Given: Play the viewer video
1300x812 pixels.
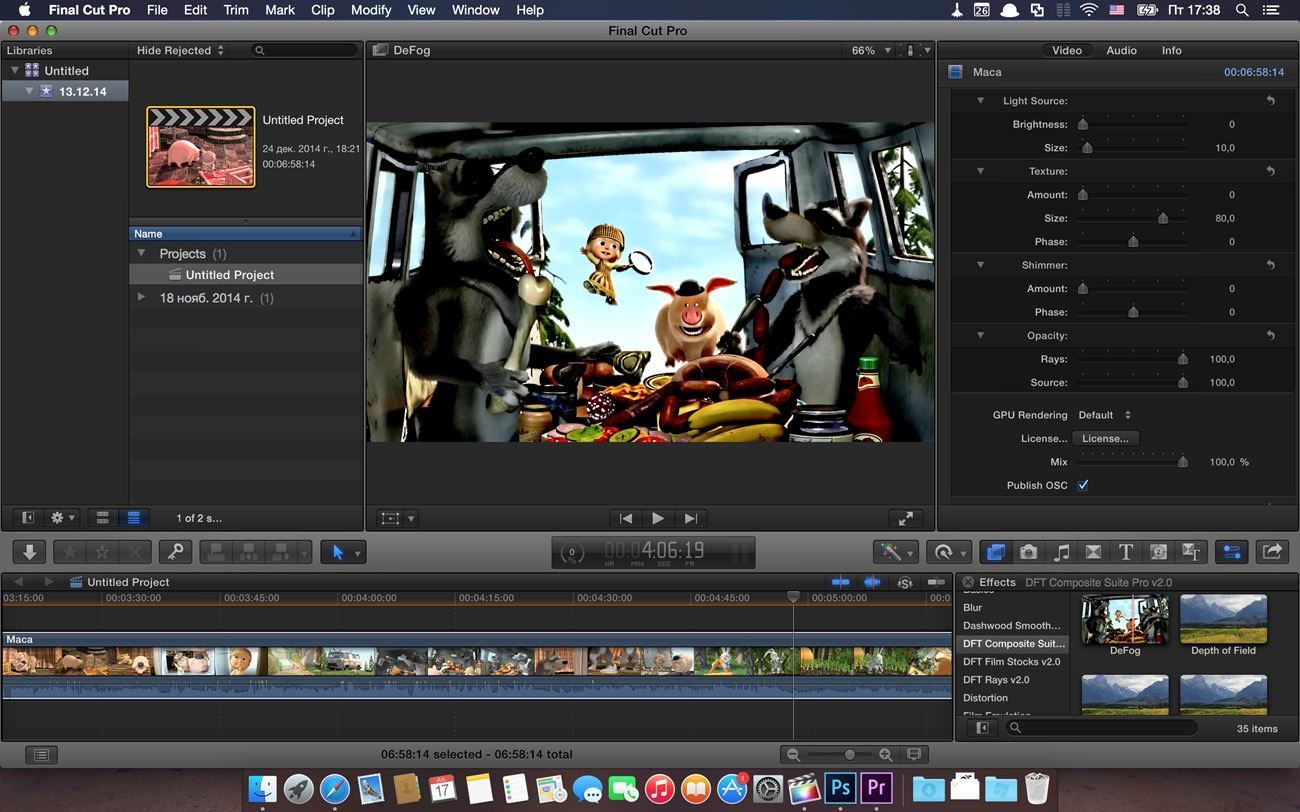Looking at the screenshot, I should coord(658,518).
